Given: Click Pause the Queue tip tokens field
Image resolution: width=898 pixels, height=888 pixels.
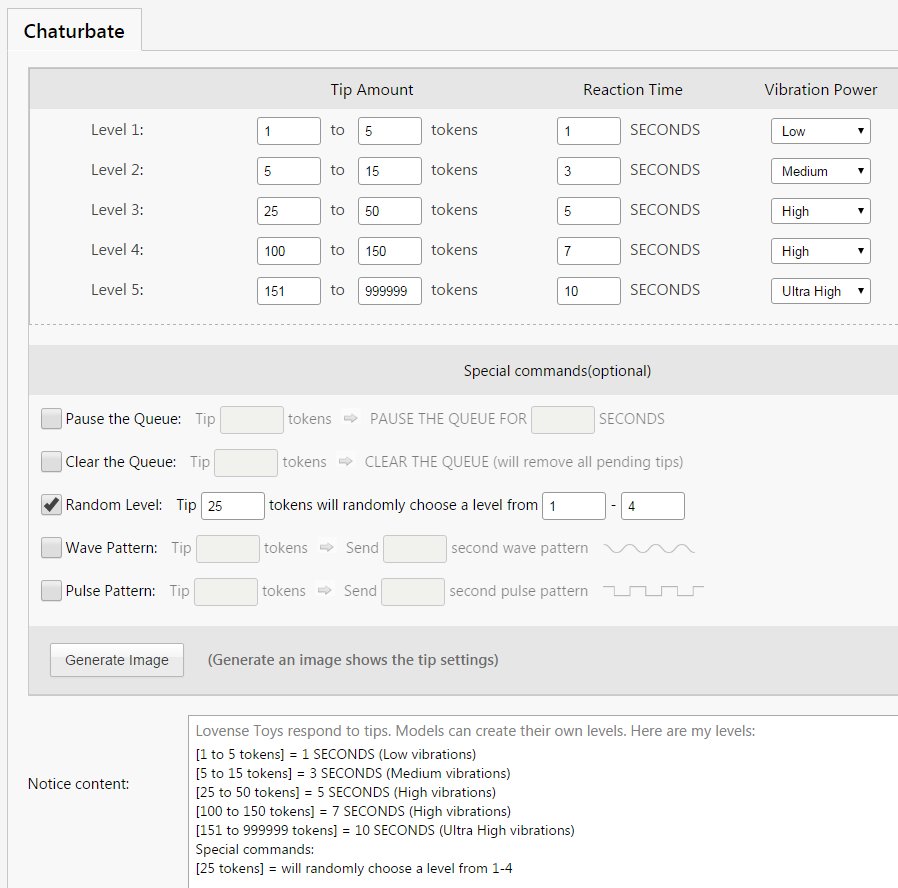Looking at the screenshot, I should point(252,420).
